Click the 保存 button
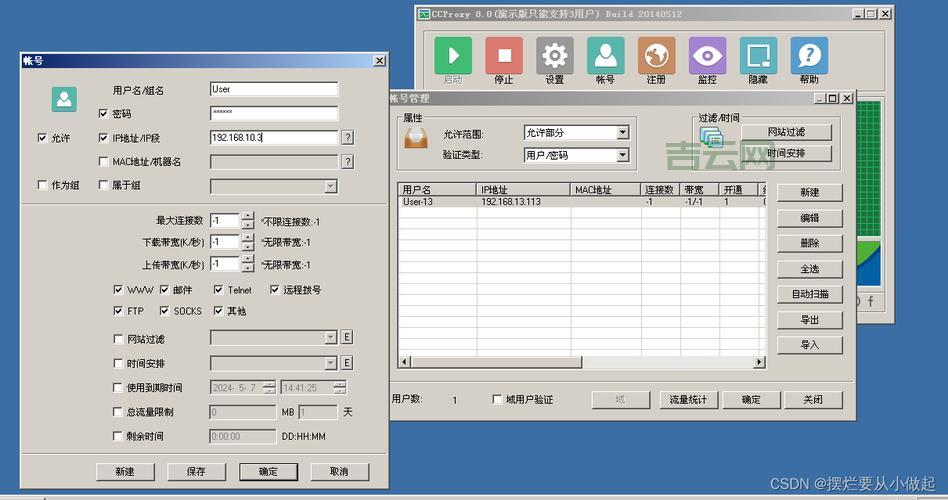The width and height of the screenshot is (948, 500). coord(196,471)
